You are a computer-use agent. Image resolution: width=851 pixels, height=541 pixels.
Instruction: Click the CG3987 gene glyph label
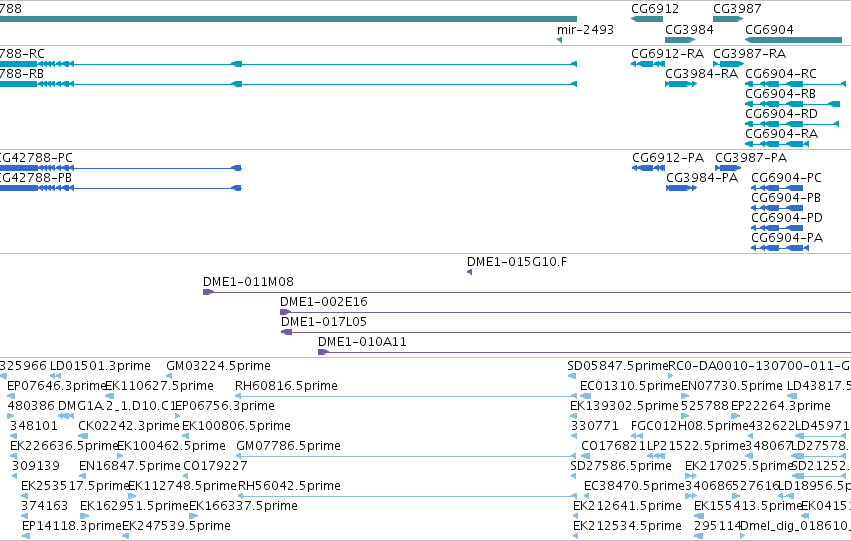[x=736, y=9]
